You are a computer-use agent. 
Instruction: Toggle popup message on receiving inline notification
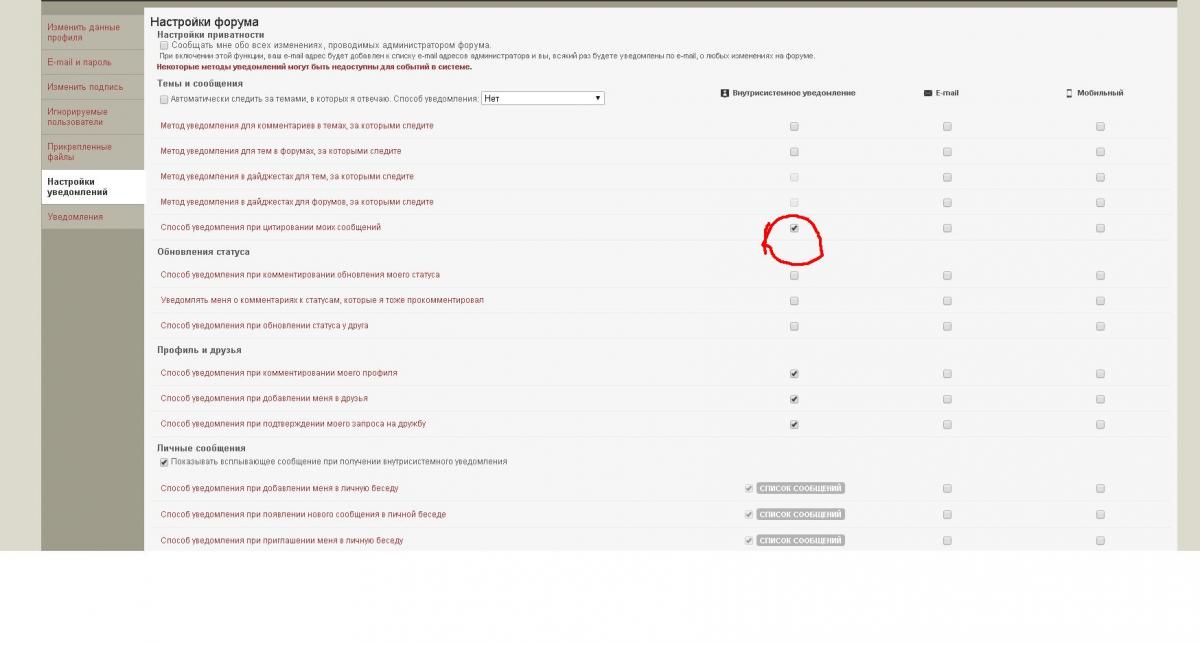(164, 462)
